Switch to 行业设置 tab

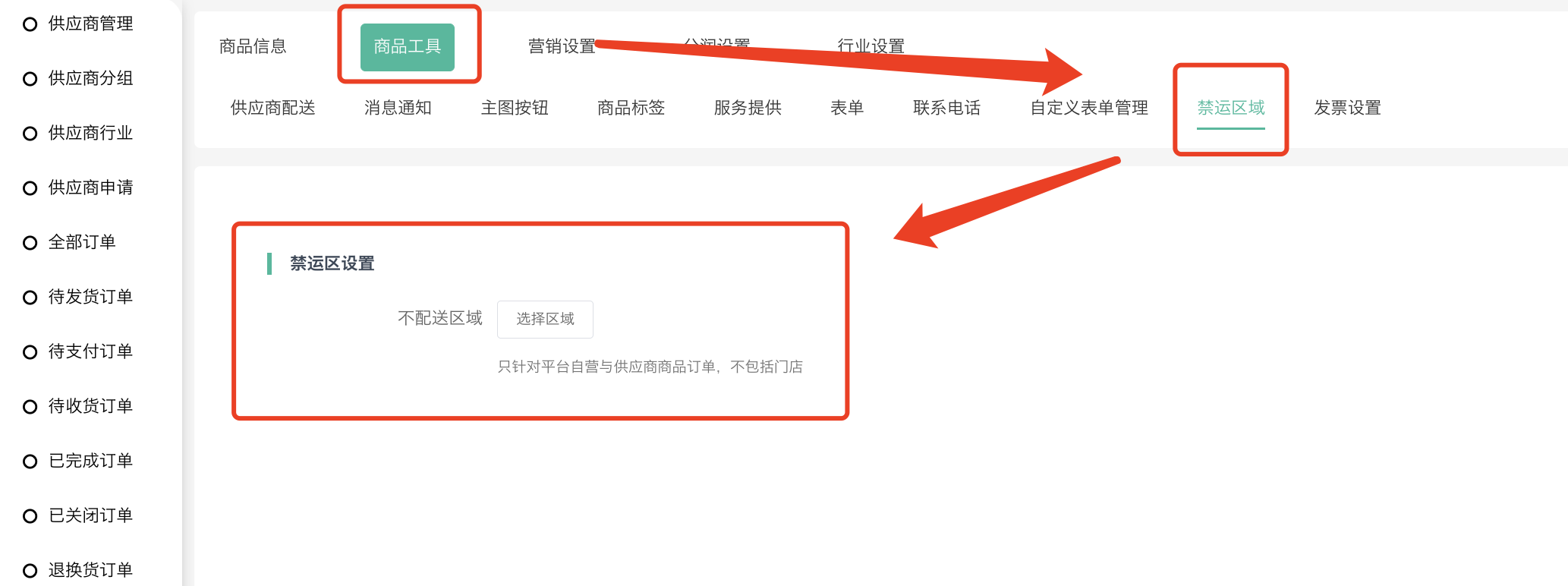point(871,46)
